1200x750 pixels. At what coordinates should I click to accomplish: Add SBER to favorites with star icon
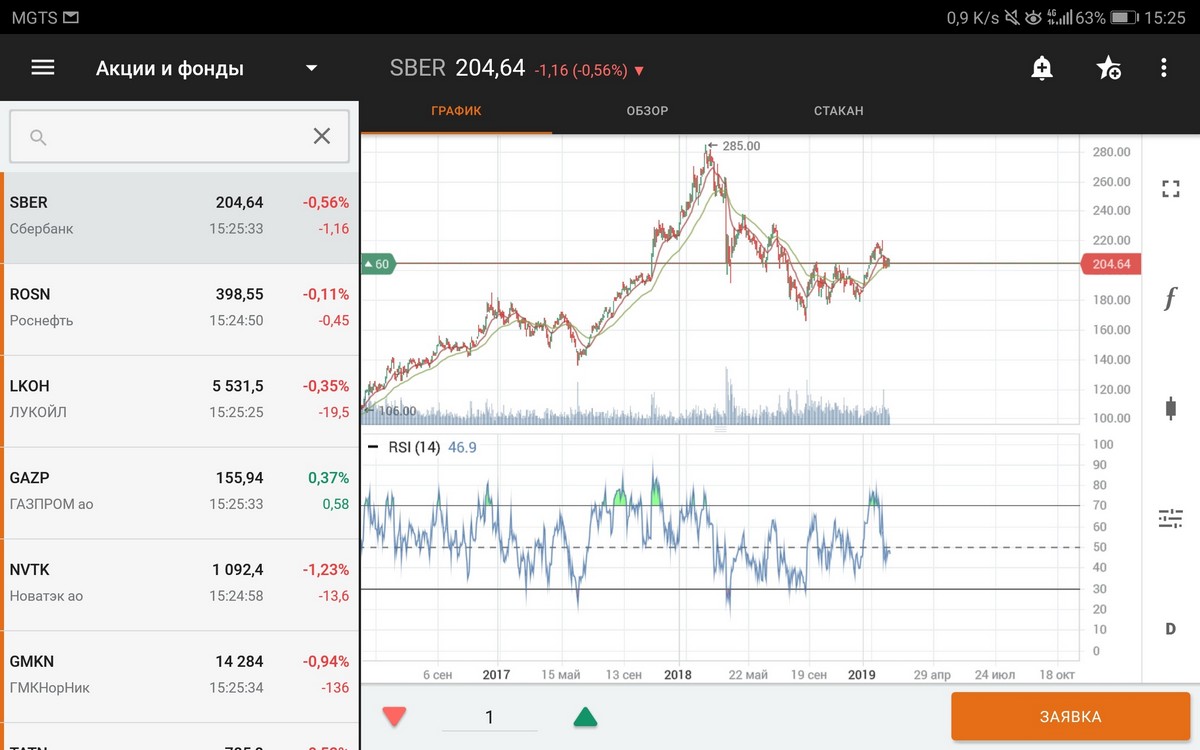point(1108,68)
